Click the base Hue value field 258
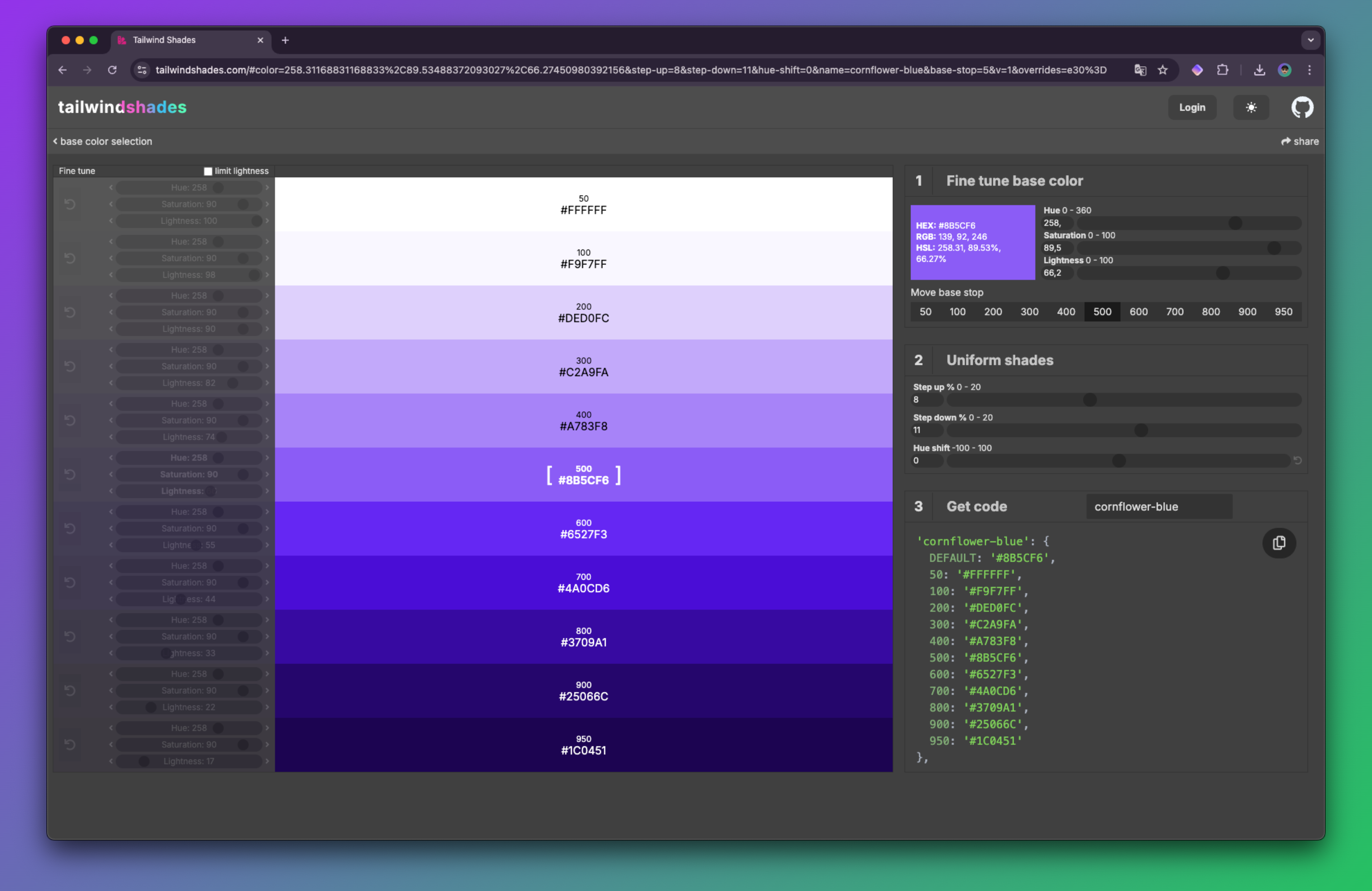The height and width of the screenshot is (891, 1372). coord(1058,223)
